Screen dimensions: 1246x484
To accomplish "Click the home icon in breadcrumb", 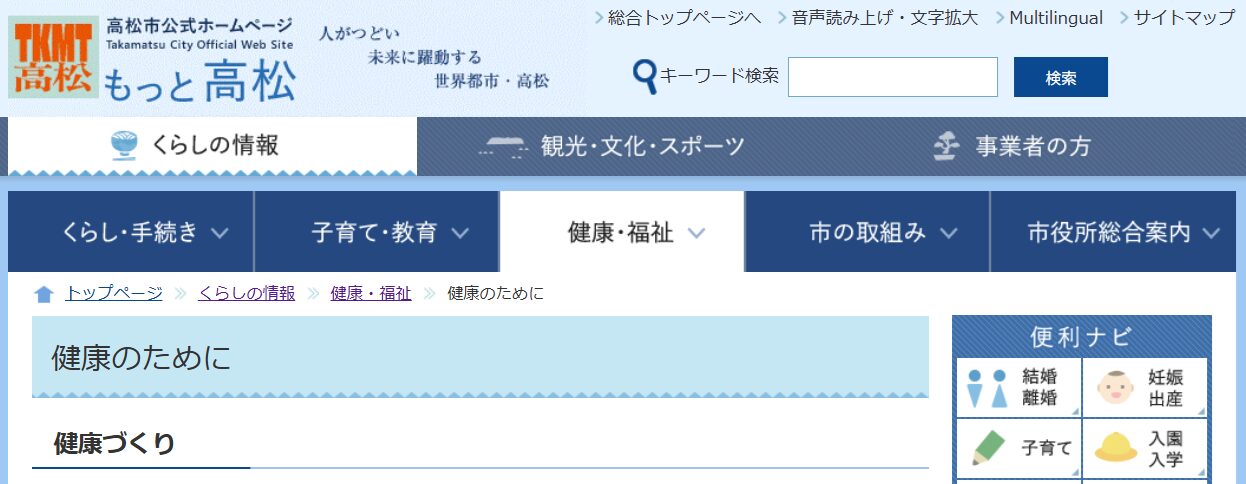I will (44, 294).
